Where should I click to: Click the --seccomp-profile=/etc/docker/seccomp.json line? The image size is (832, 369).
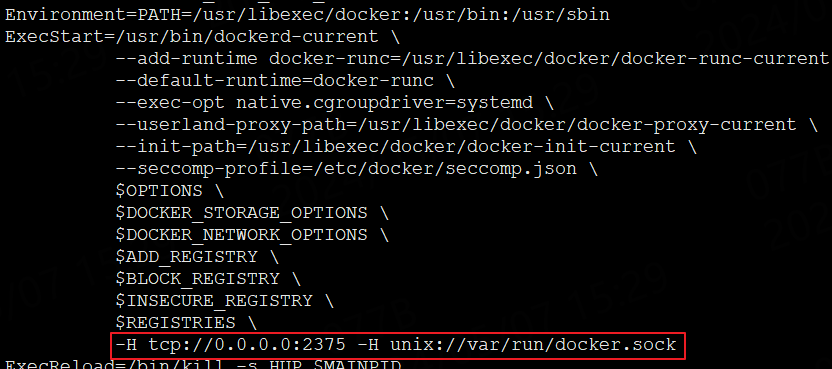[x=346, y=169]
